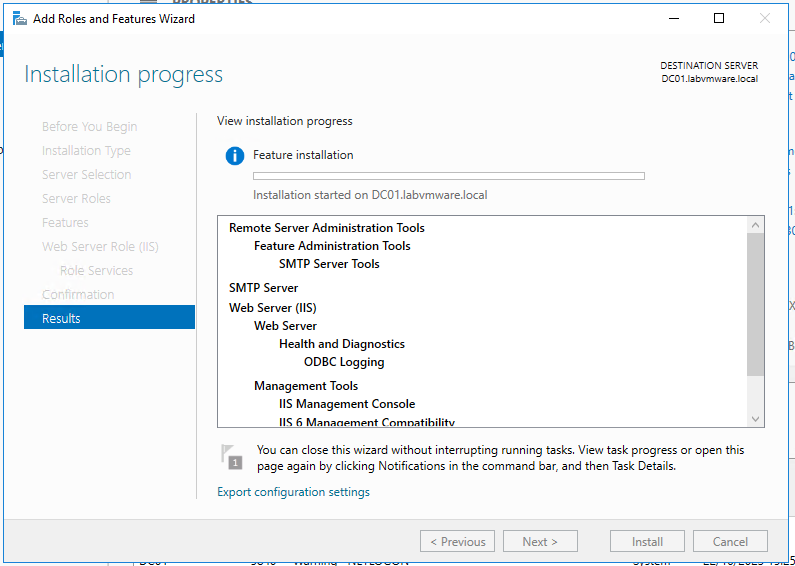Click the Installation started on DC01.labvmware.local status
Viewport: 795px width, 566px height.
point(370,195)
